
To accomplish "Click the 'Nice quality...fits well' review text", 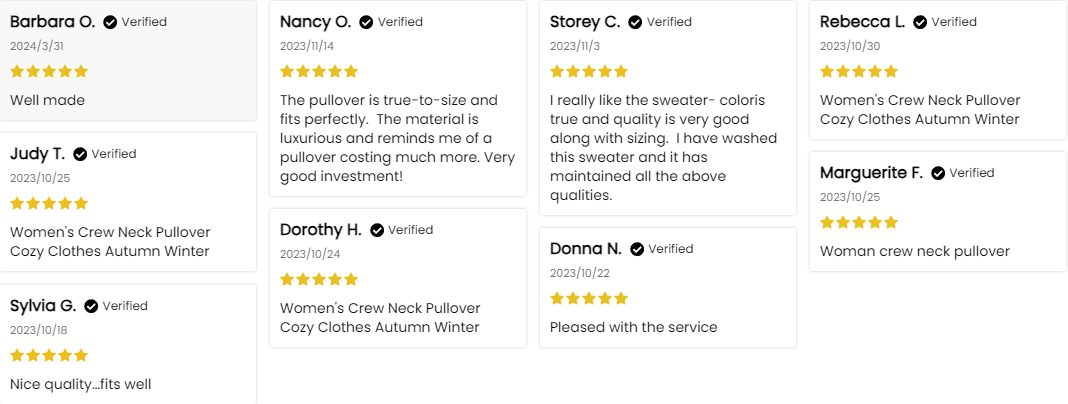I will click(80, 384).
